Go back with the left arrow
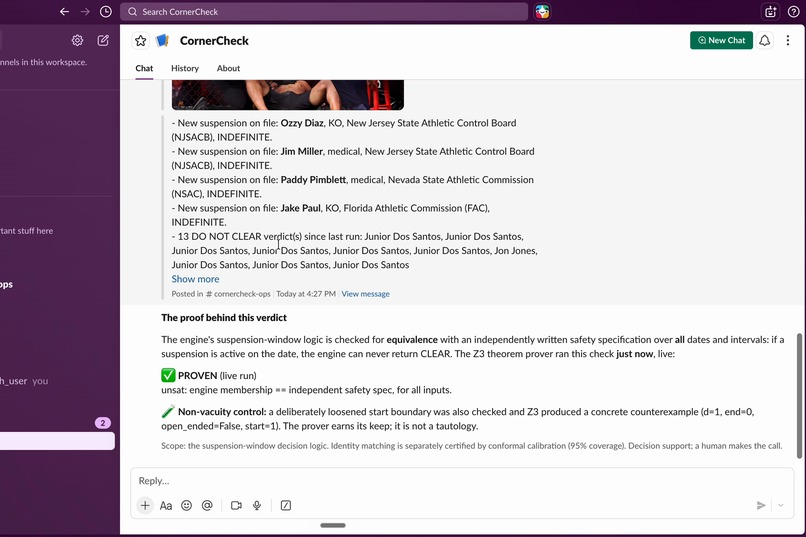Image resolution: width=806 pixels, height=537 pixels. [x=64, y=11]
